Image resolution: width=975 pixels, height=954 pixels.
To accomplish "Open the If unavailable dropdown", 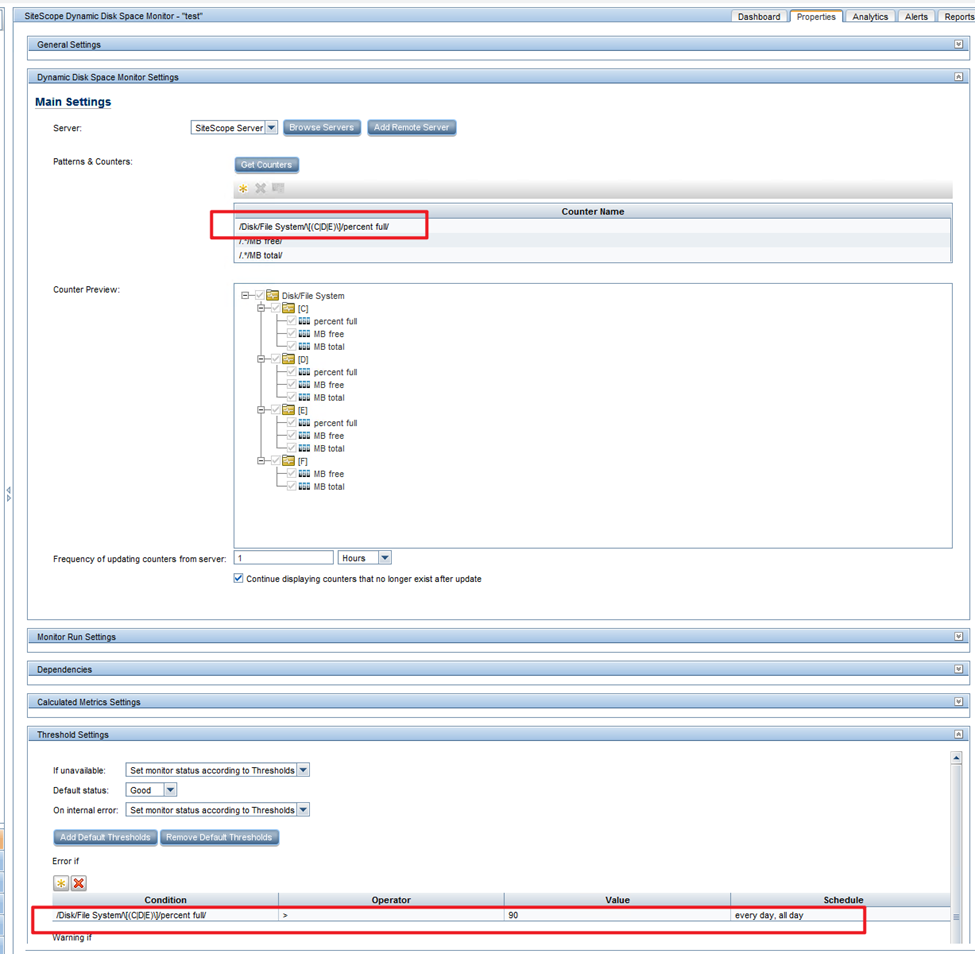I will pos(303,770).
